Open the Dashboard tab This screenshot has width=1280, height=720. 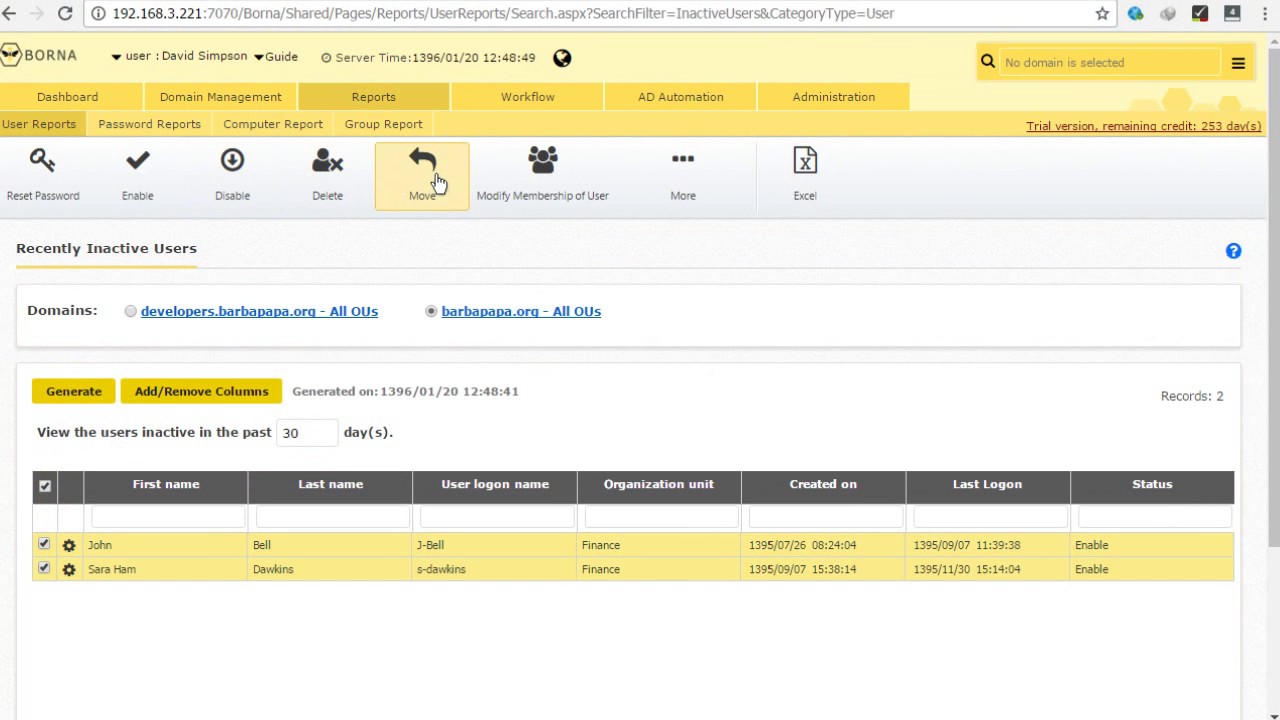(x=67, y=97)
